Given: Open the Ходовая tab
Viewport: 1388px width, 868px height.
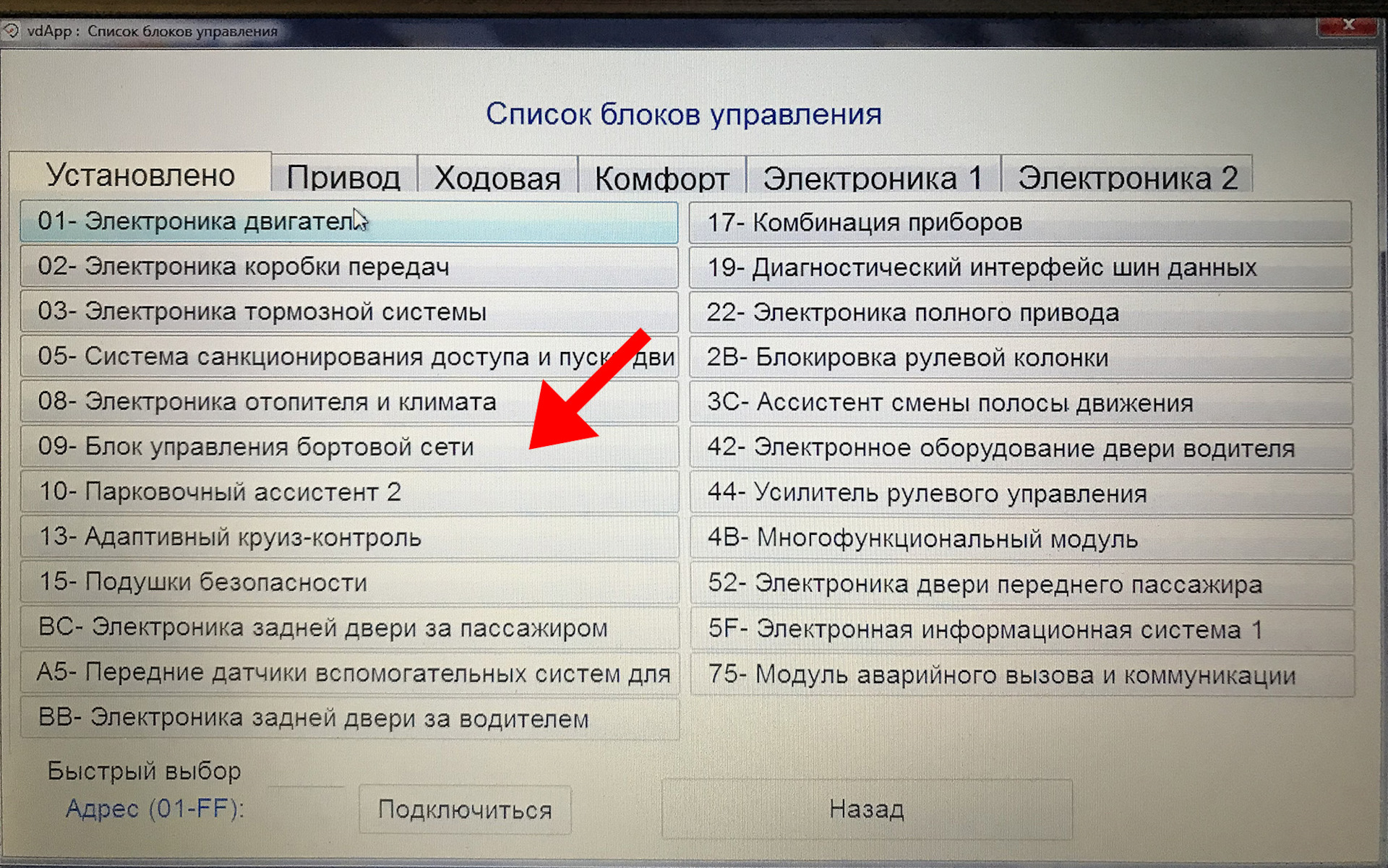Looking at the screenshot, I should coord(497,177).
